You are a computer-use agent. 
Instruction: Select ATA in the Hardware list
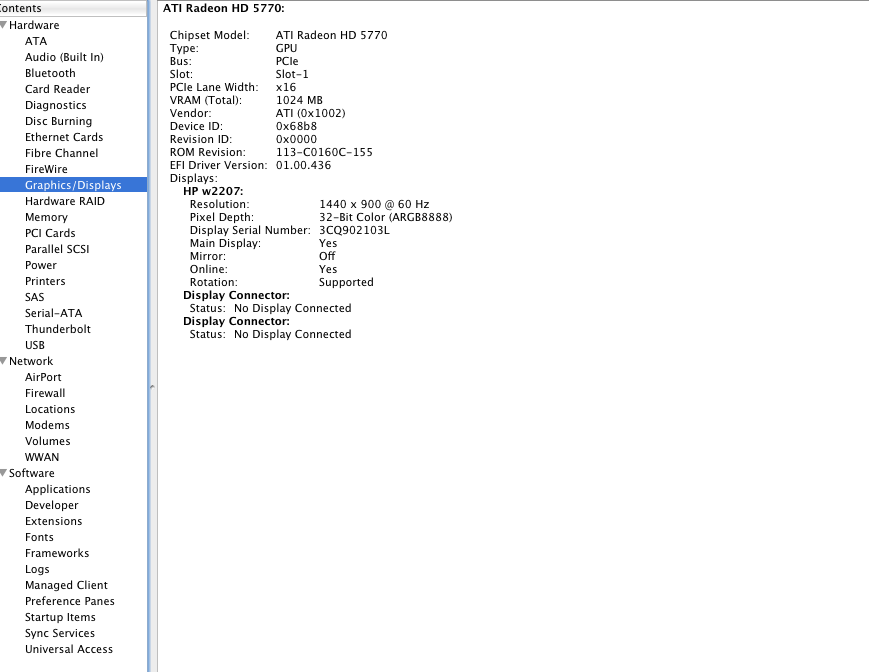pyautogui.click(x=36, y=41)
